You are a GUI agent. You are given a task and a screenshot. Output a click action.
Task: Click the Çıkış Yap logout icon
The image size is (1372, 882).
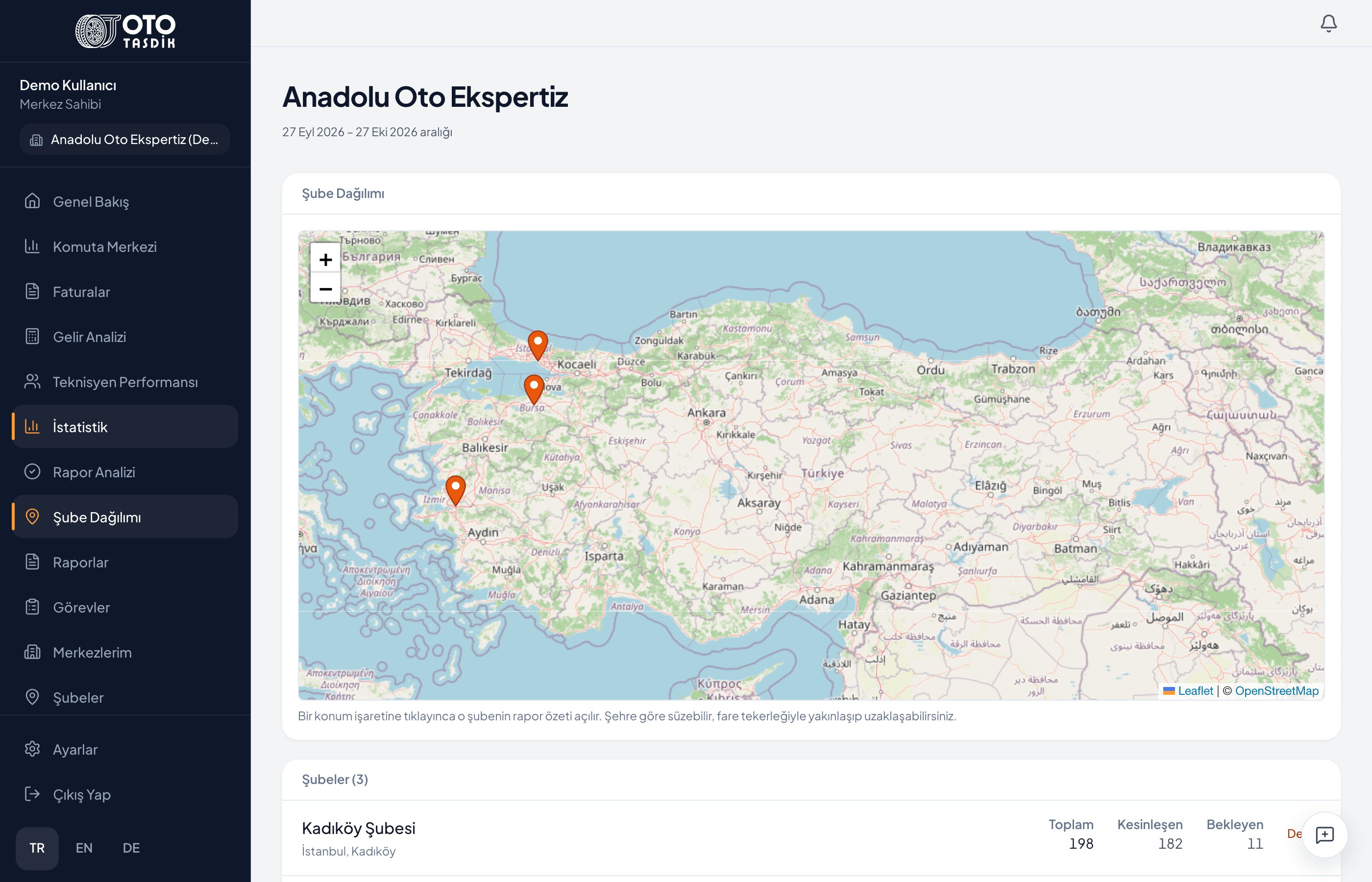click(x=33, y=794)
